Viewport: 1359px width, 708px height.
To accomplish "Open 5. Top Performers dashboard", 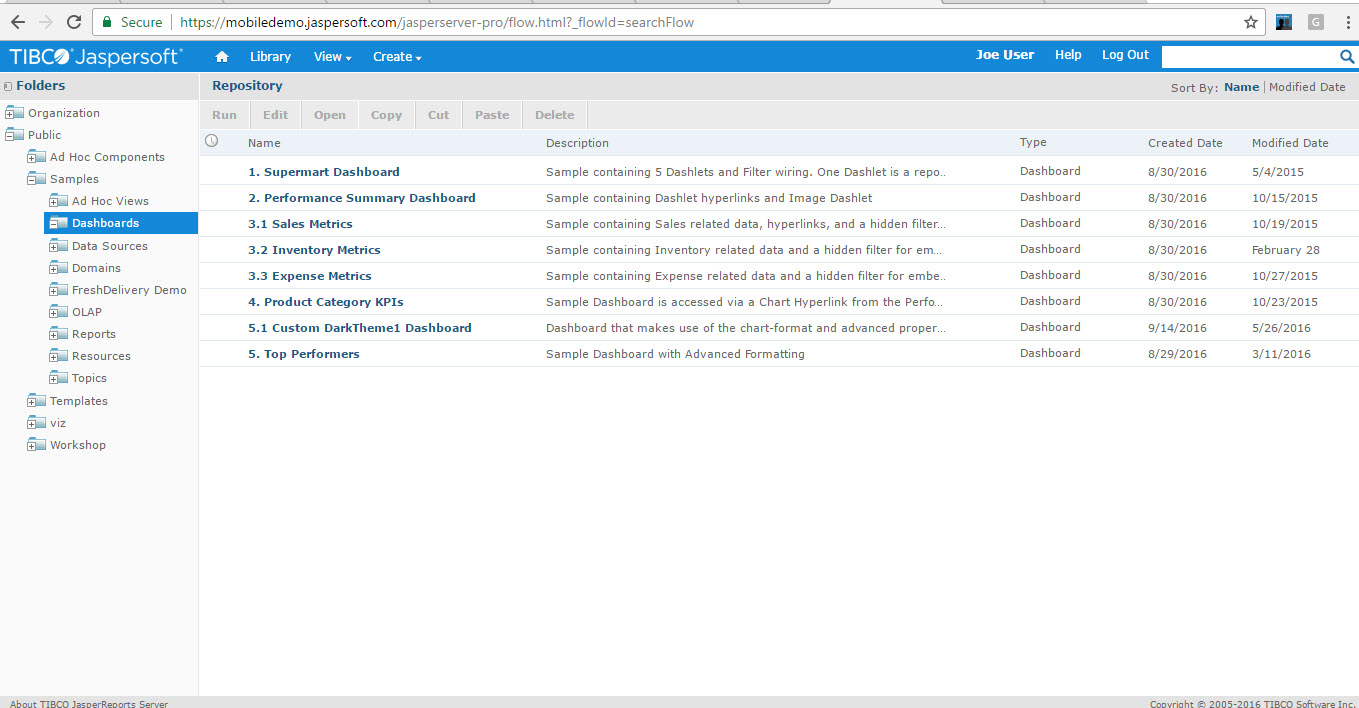I will tap(304, 354).
